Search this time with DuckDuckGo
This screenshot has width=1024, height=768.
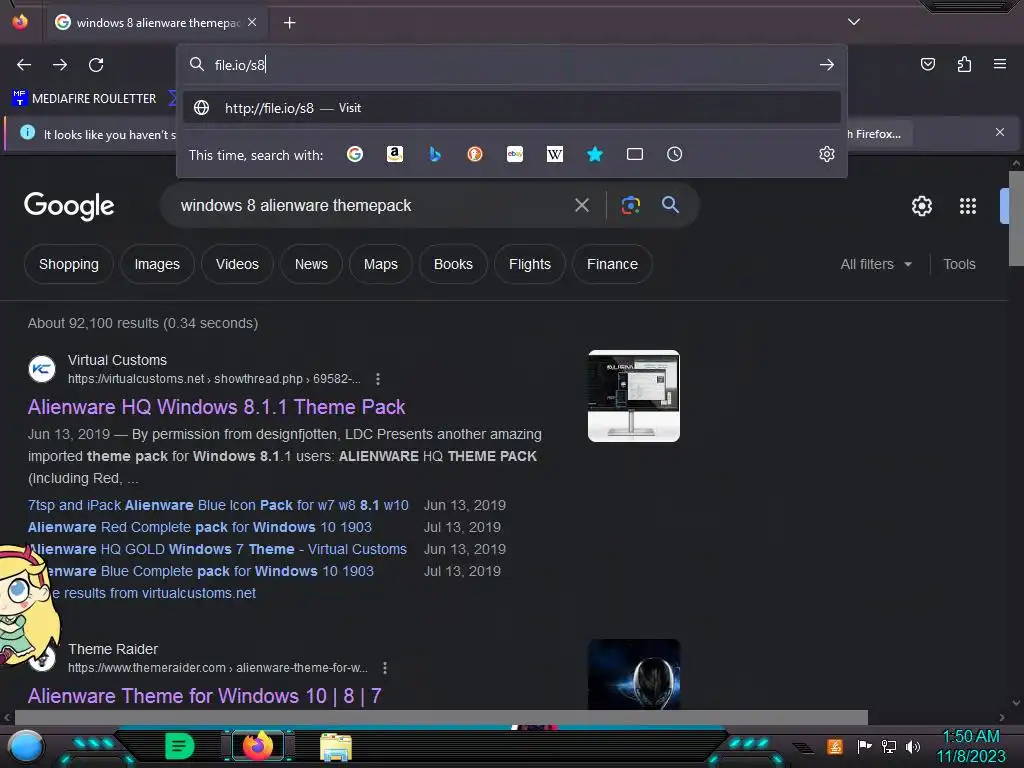[475, 154]
